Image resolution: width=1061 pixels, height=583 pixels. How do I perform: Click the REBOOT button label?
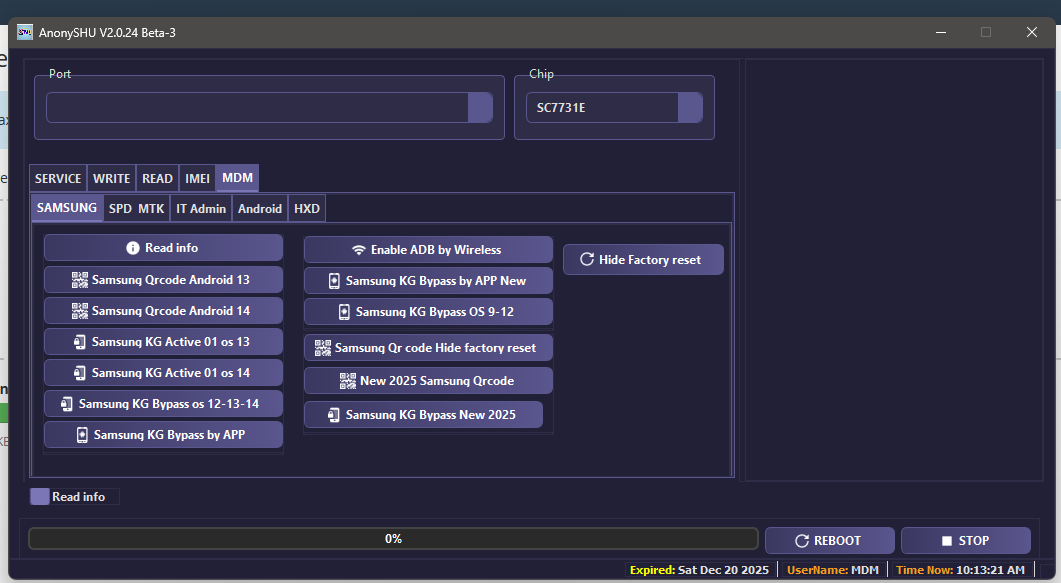(x=838, y=541)
